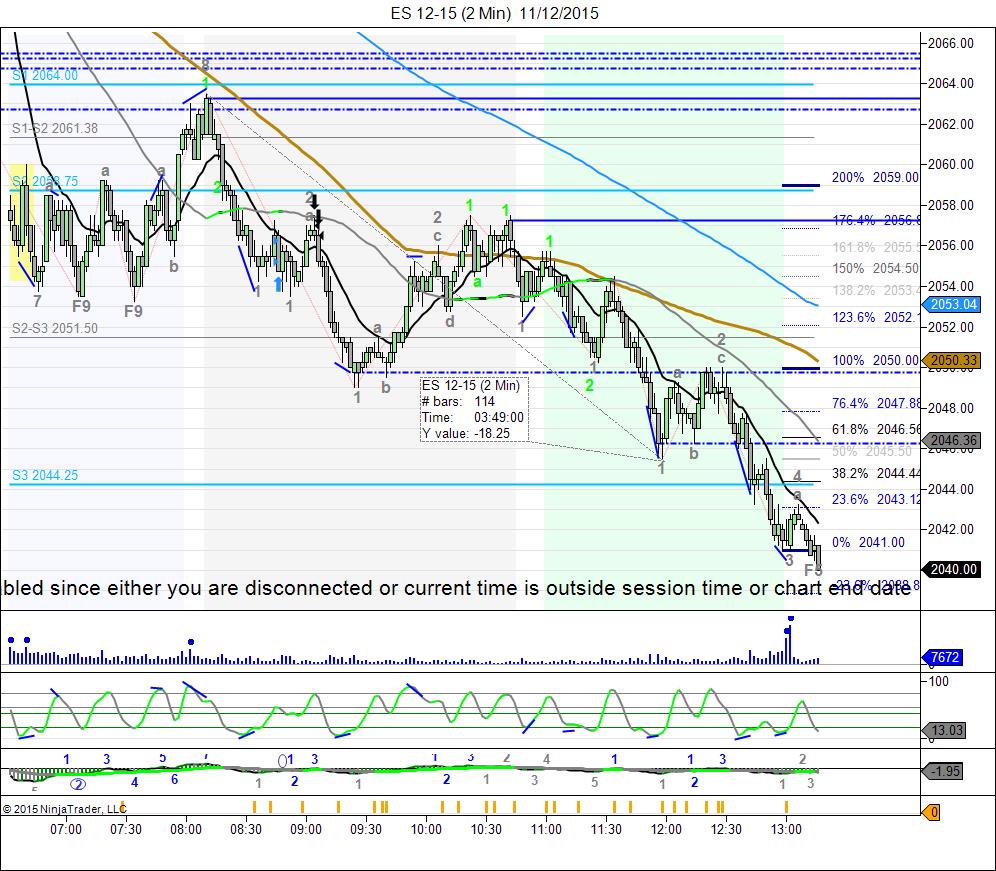996x871 pixels.
Task: Select the 100% 2050.00 Fibonacci label
Action: [x=875, y=360]
